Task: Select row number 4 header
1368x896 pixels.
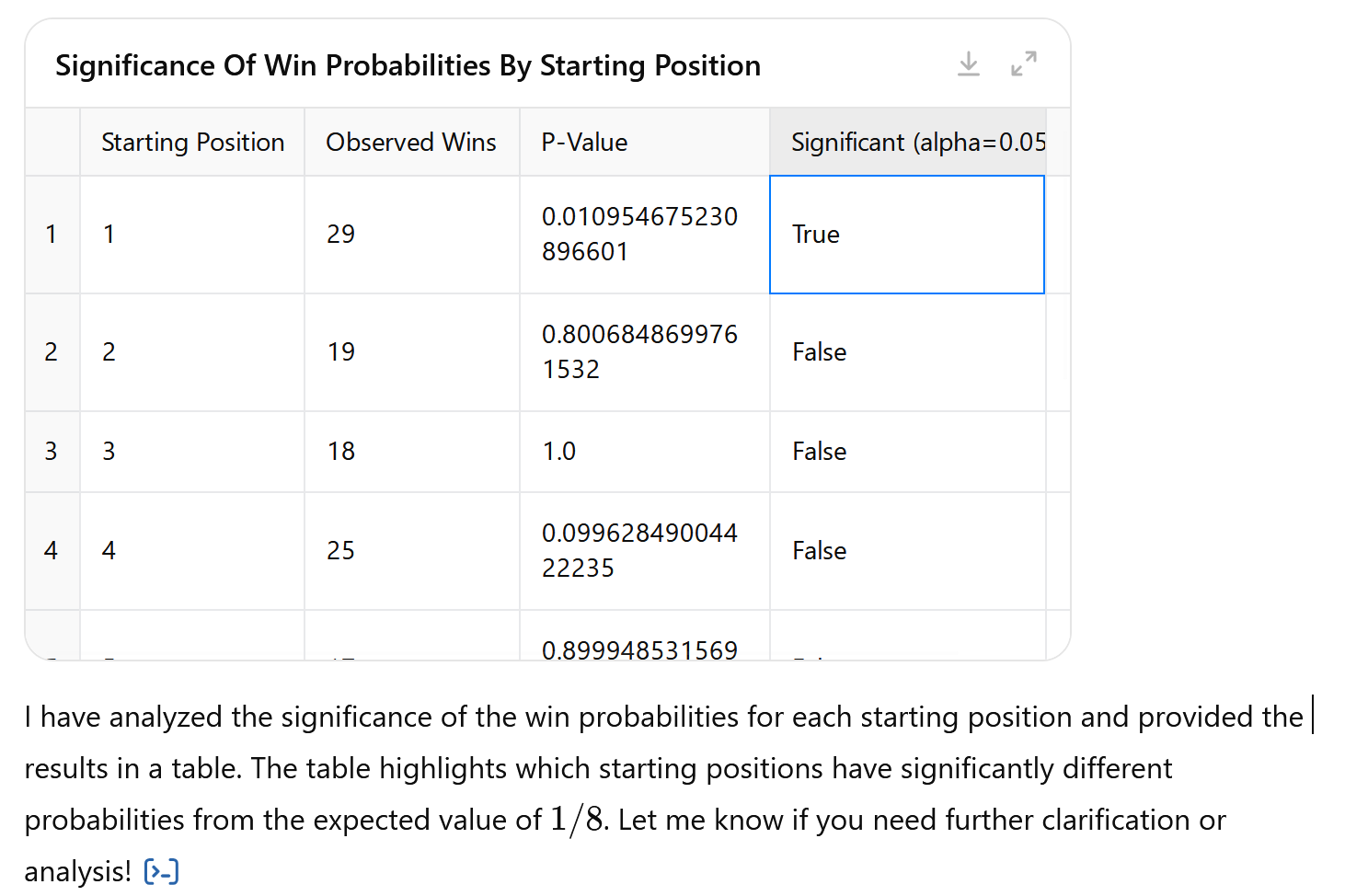Action: pyautogui.click(x=52, y=551)
